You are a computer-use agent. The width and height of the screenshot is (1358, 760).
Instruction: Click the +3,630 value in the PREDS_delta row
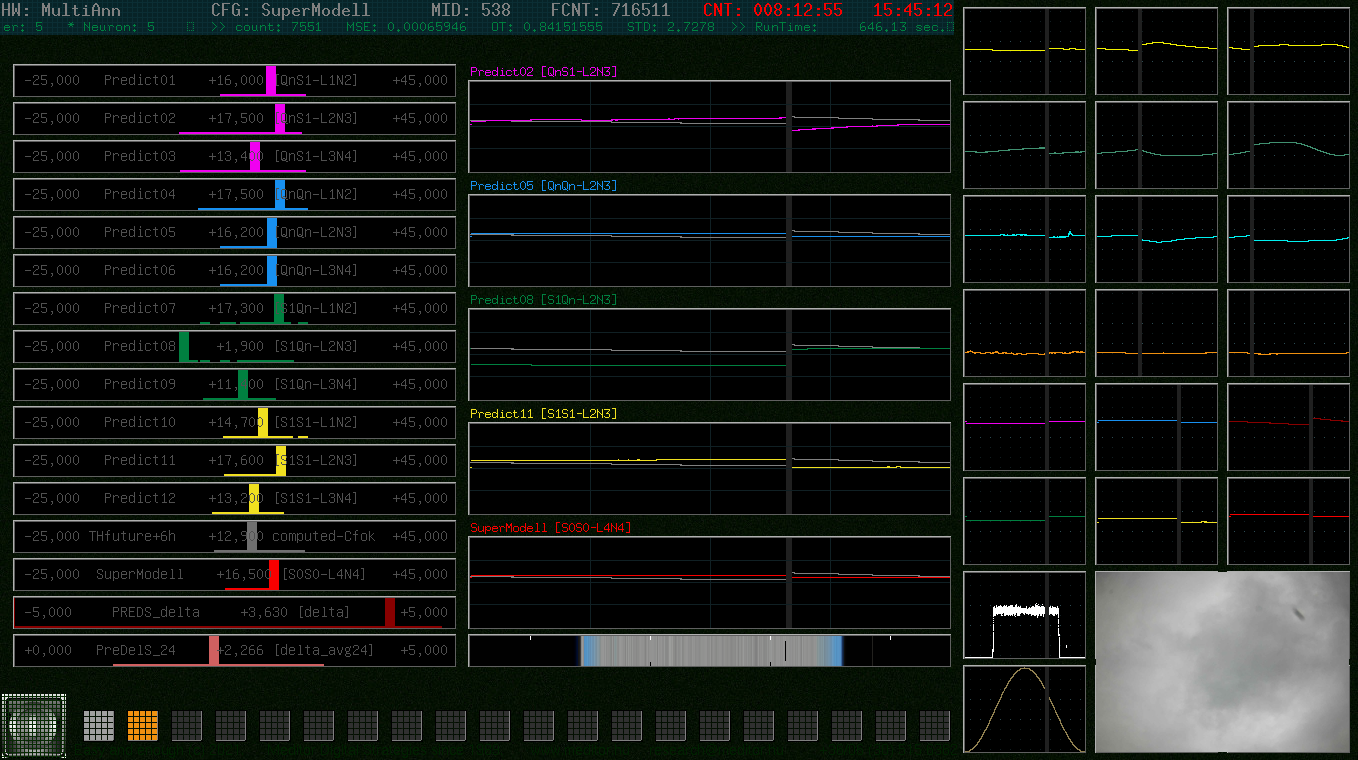[264, 612]
